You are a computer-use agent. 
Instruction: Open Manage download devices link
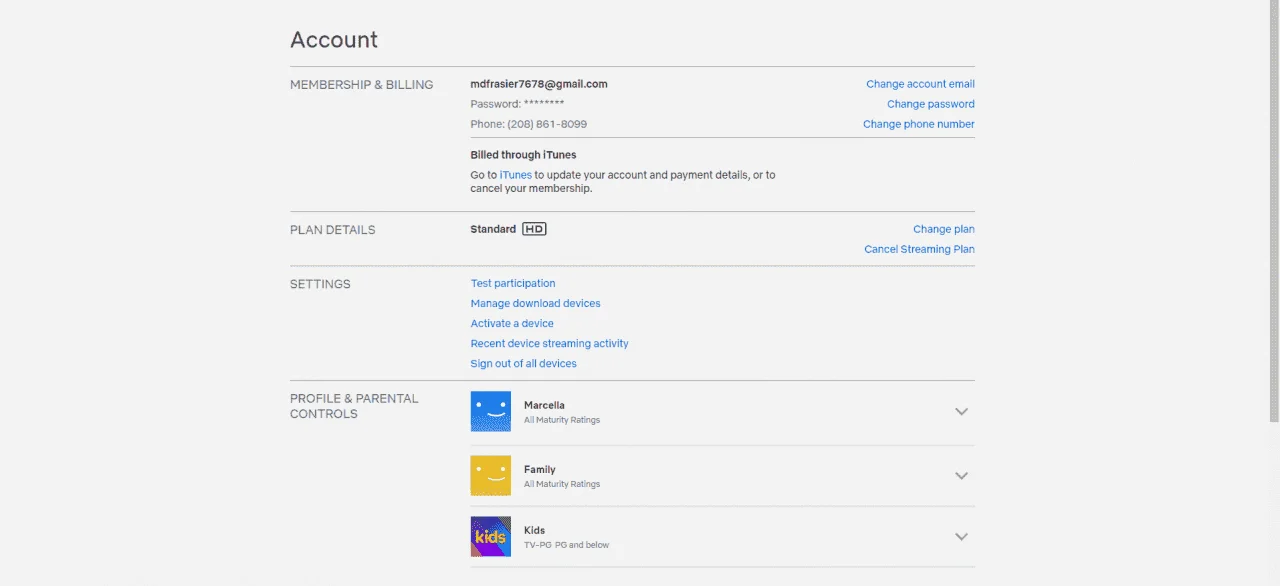pyautogui.click(x=536, y=303)
